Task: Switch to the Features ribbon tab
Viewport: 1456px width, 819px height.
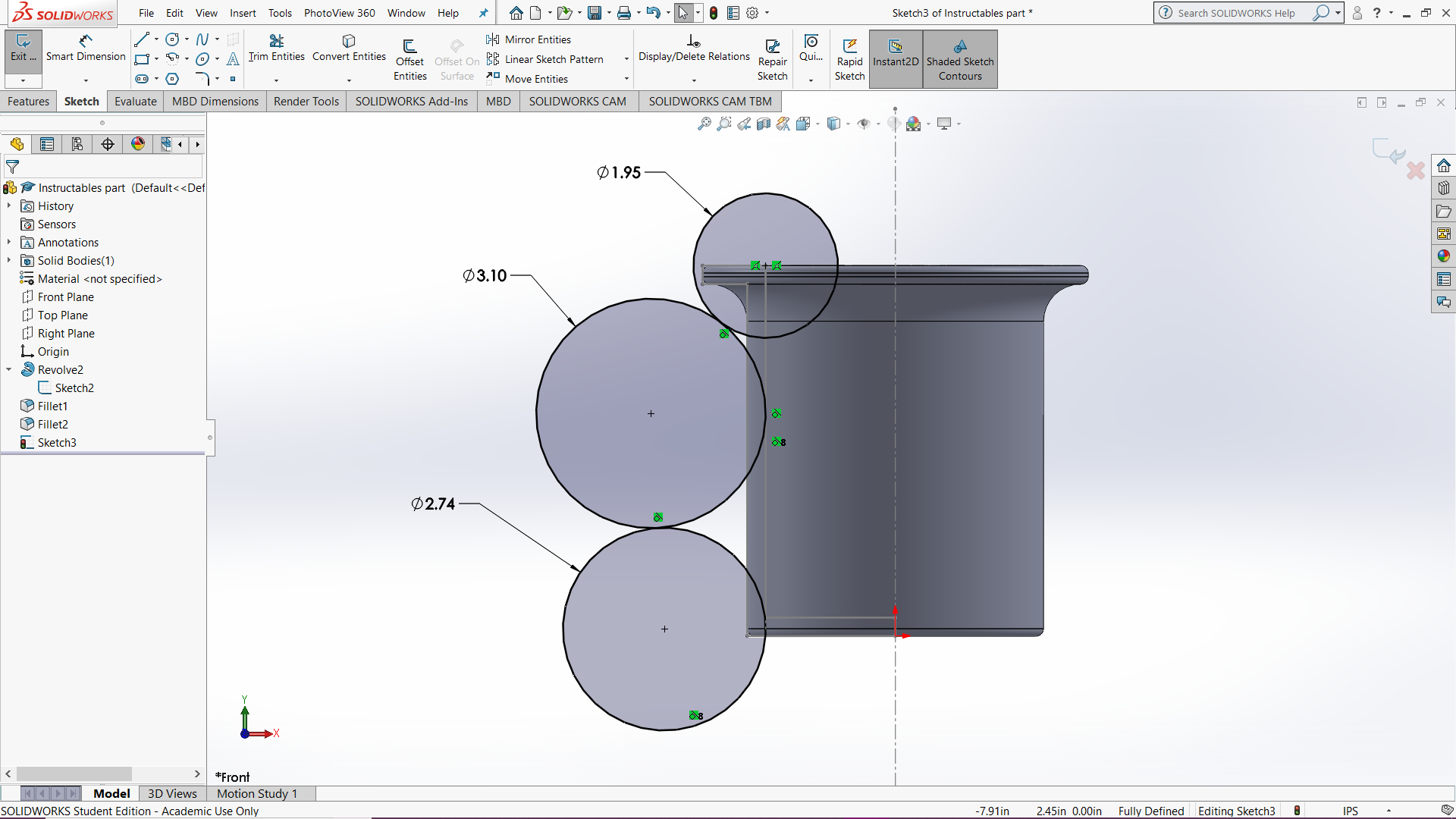Action: click(x=29, y=101)
